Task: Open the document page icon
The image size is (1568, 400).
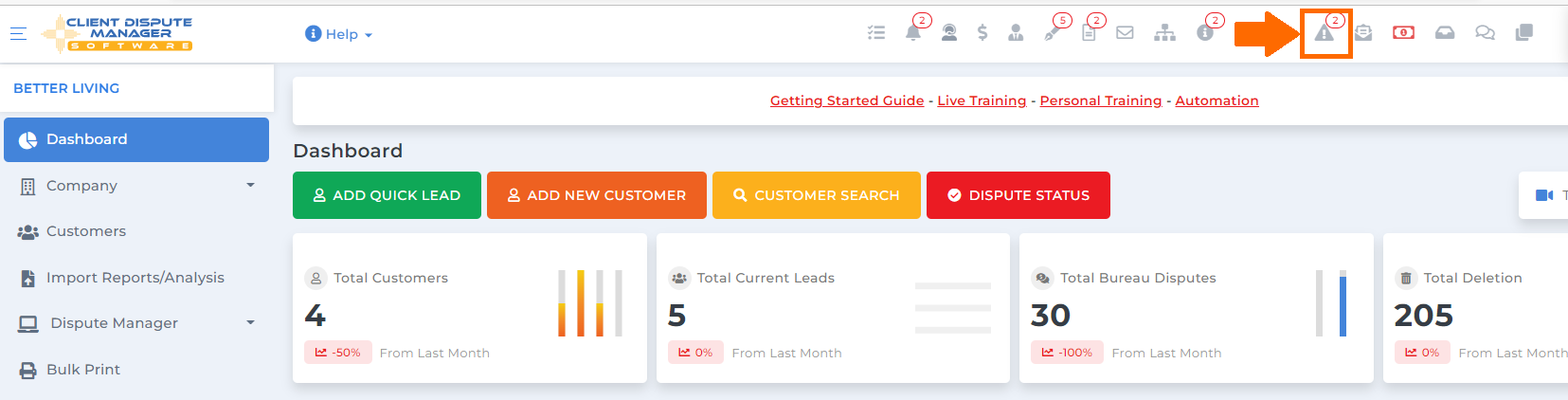Action: [x=1090, y=33]
